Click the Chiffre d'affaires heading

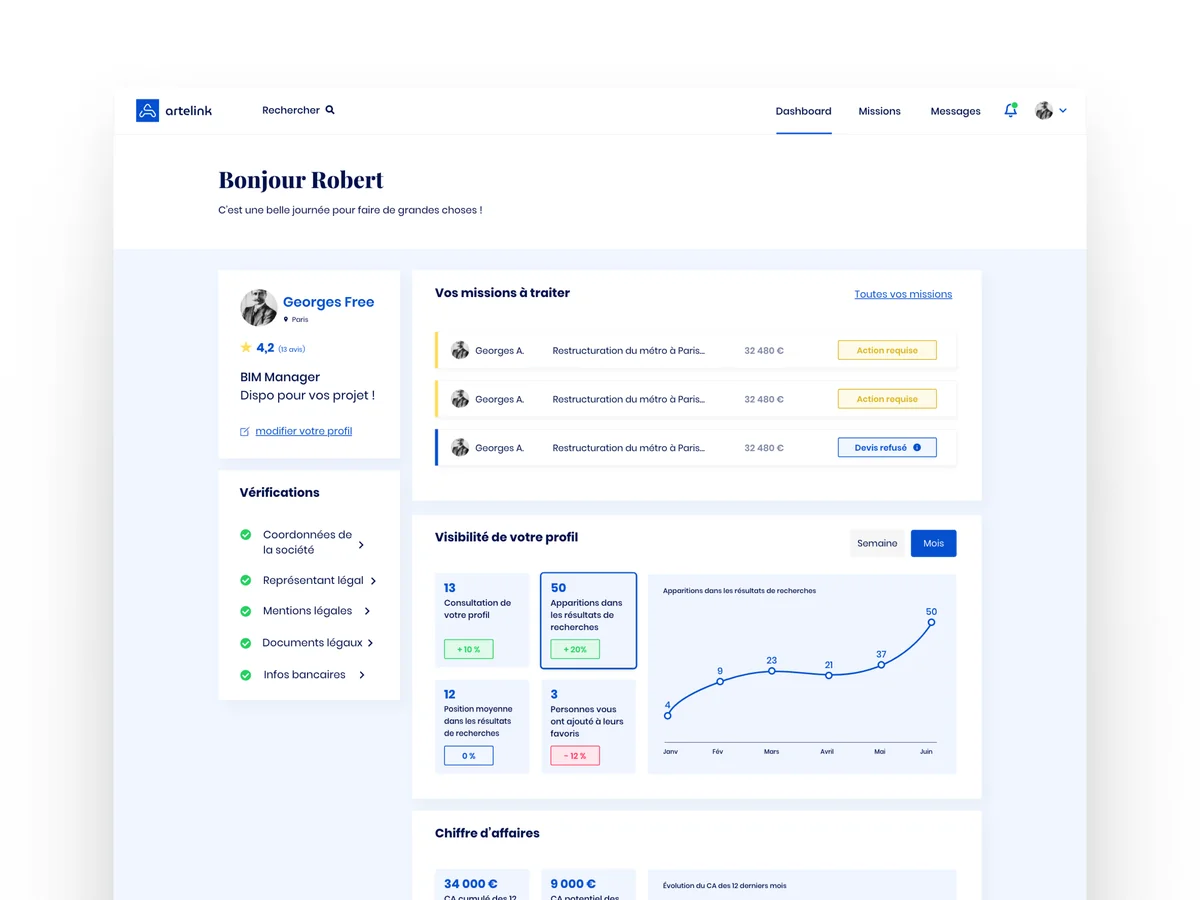[x=487, y=833]
